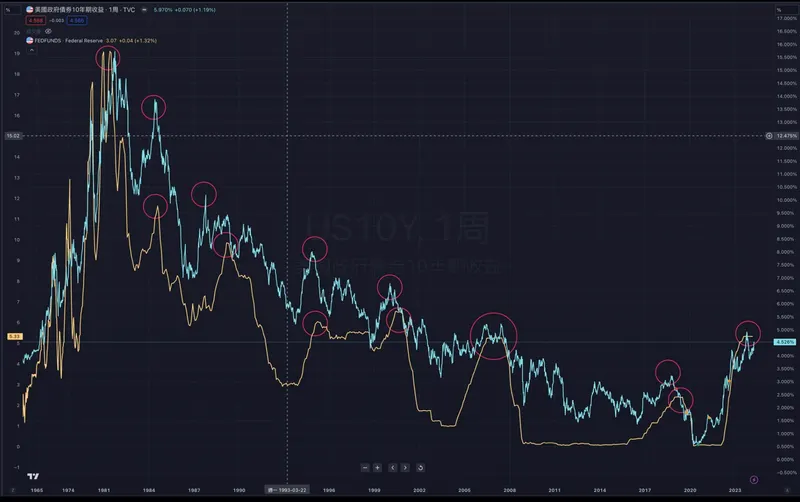Screen dimensions: 800x502
Task: Click the purple lightning bolt icon
Action: point(754,480)
